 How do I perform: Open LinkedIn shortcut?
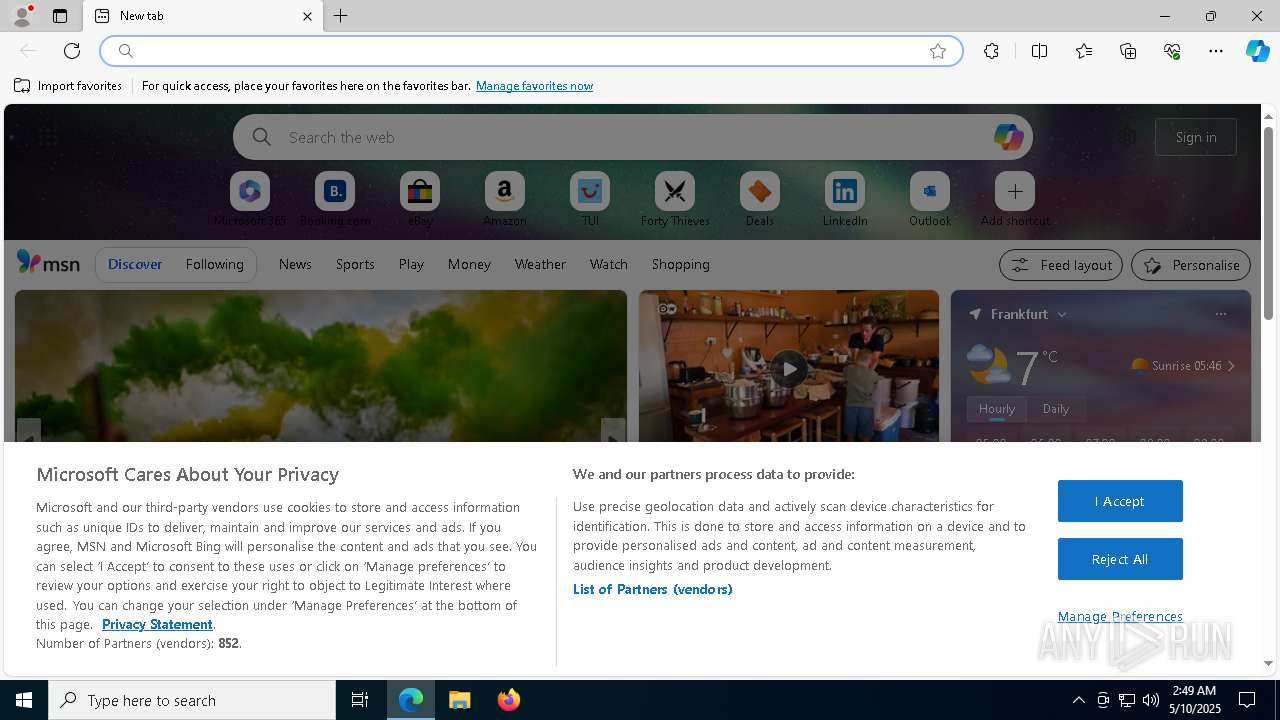(845, 199)
